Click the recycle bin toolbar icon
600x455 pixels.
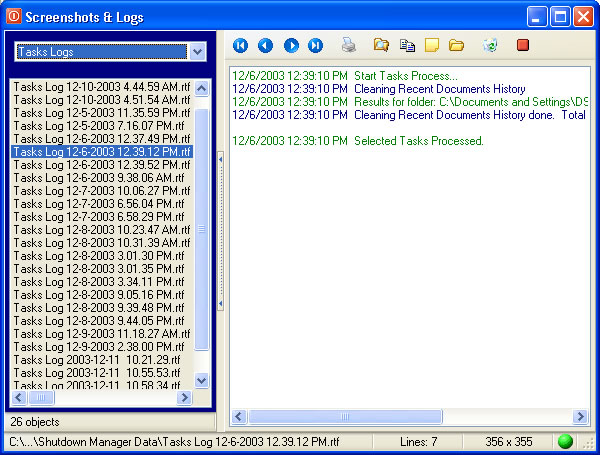pos(489,45)
